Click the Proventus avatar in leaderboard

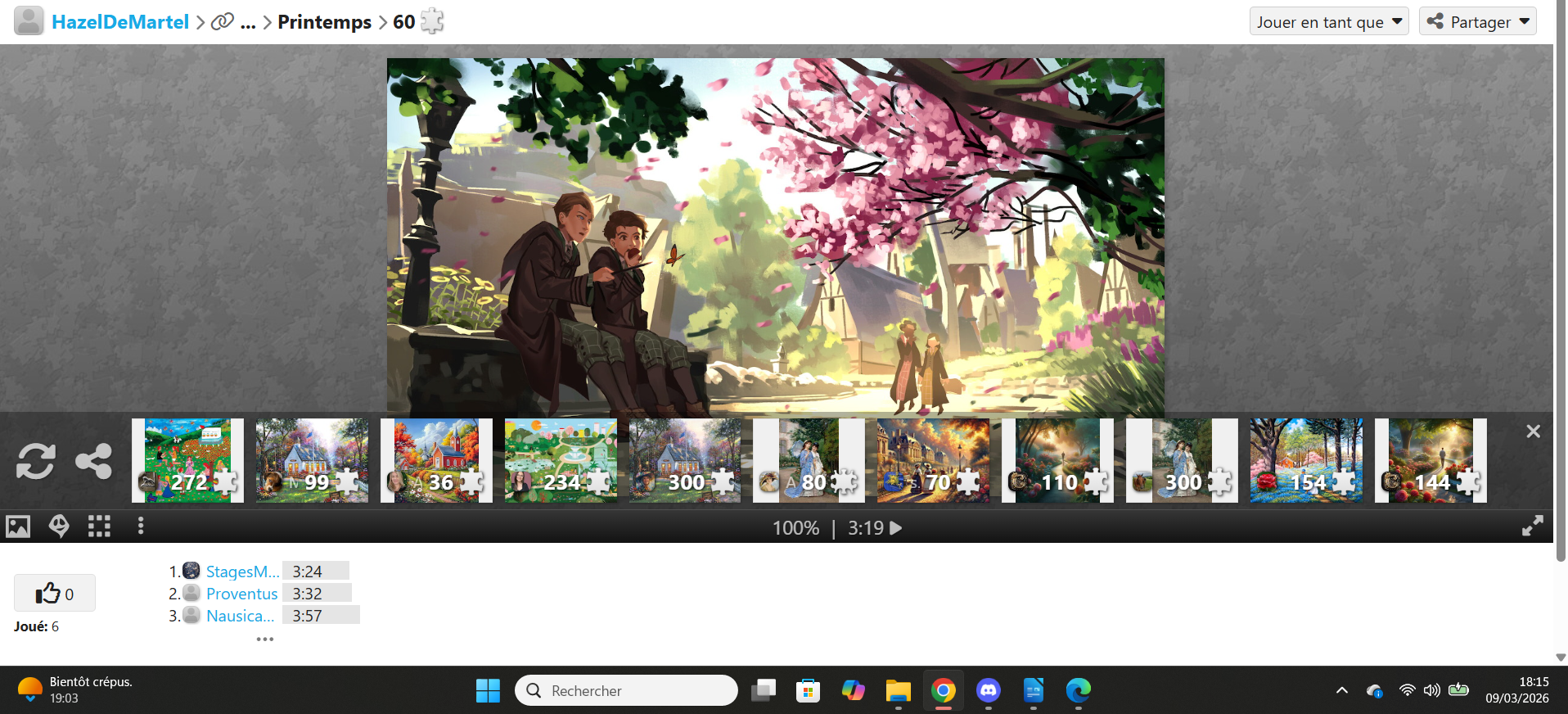coord(191,593)
